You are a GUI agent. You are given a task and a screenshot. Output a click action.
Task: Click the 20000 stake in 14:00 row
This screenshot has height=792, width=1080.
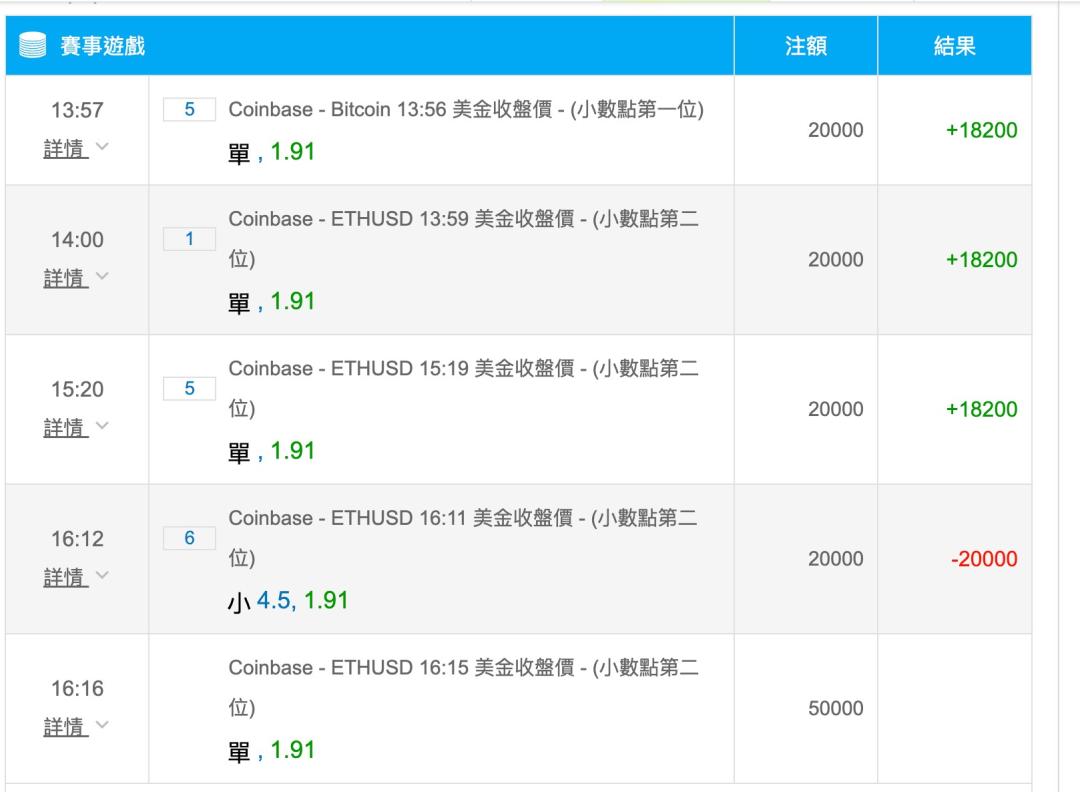tap(835, 260)
